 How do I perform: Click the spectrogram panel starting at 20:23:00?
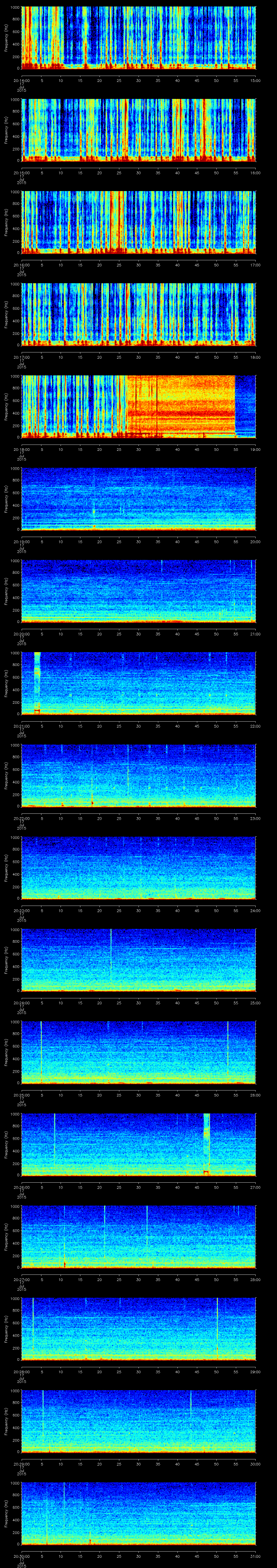pos(139,868)
